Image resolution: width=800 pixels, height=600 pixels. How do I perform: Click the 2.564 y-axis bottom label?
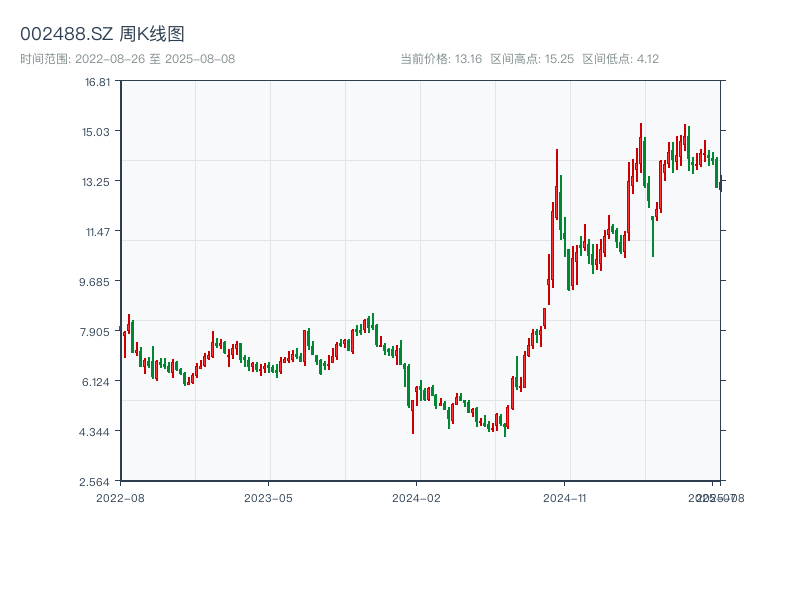pos(98,482)
